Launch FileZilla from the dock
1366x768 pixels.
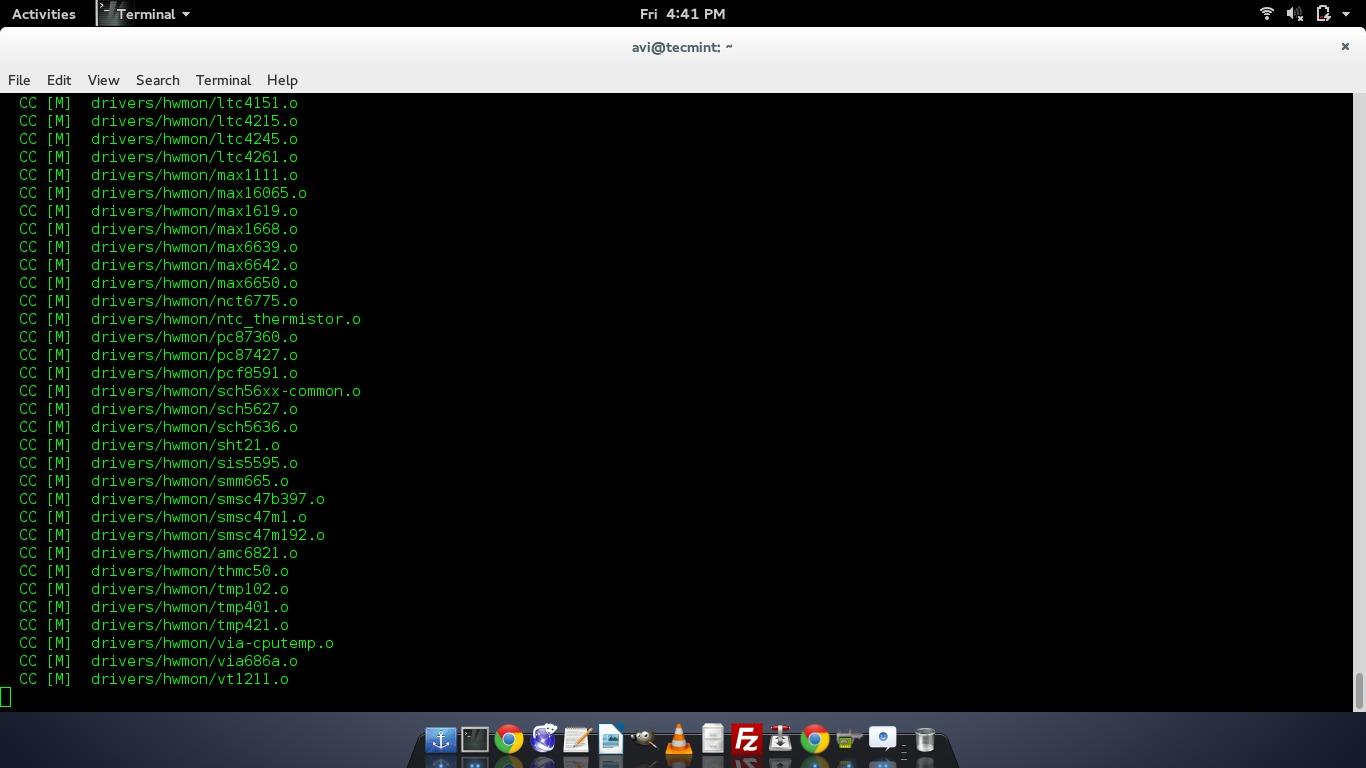746,740
